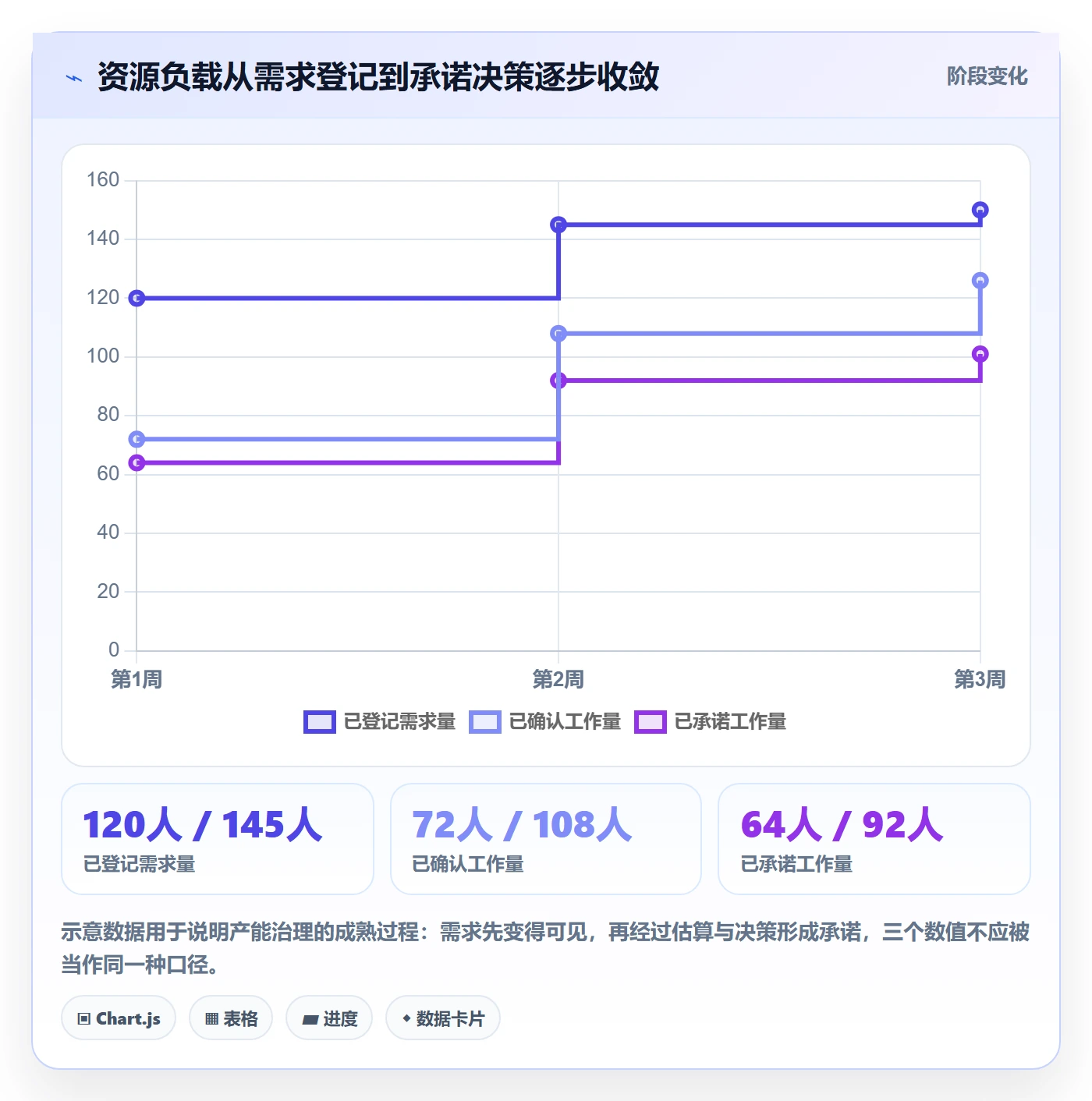Toggle the 已登记需求量 legend item
Screen dimensions: 1092x1101
coord(380,722)
